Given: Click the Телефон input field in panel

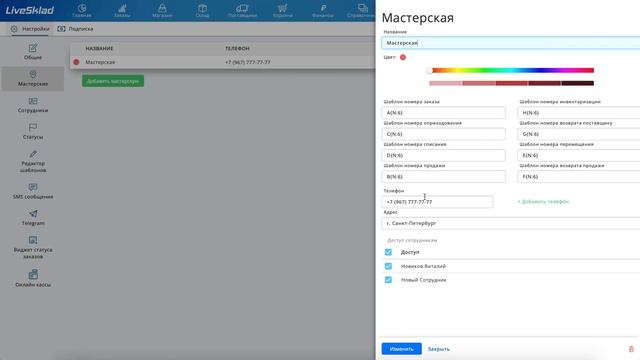Looking at the screenshot, I should tap(437, 202).
